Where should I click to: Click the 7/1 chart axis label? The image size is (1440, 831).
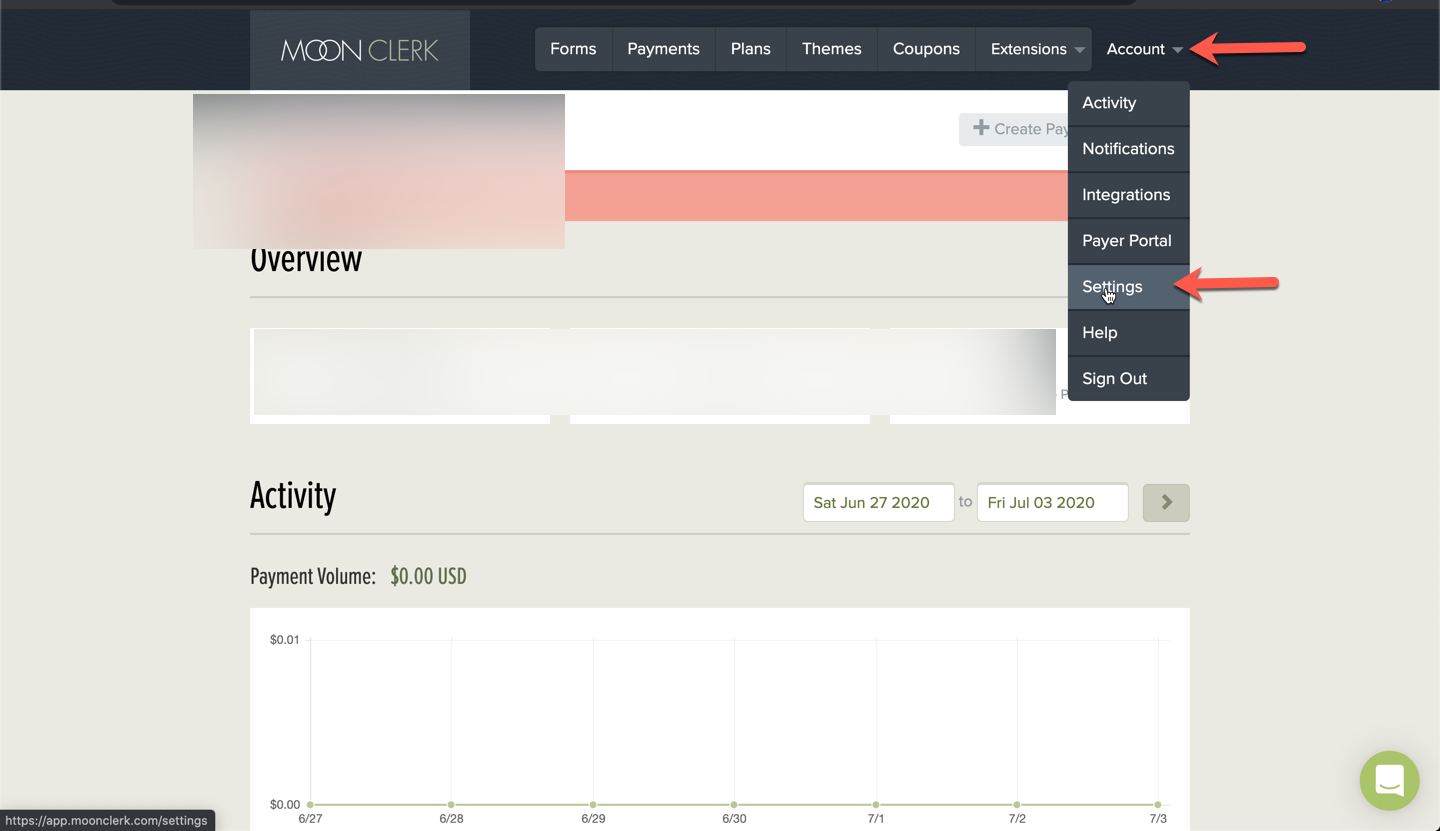(876, 819)
